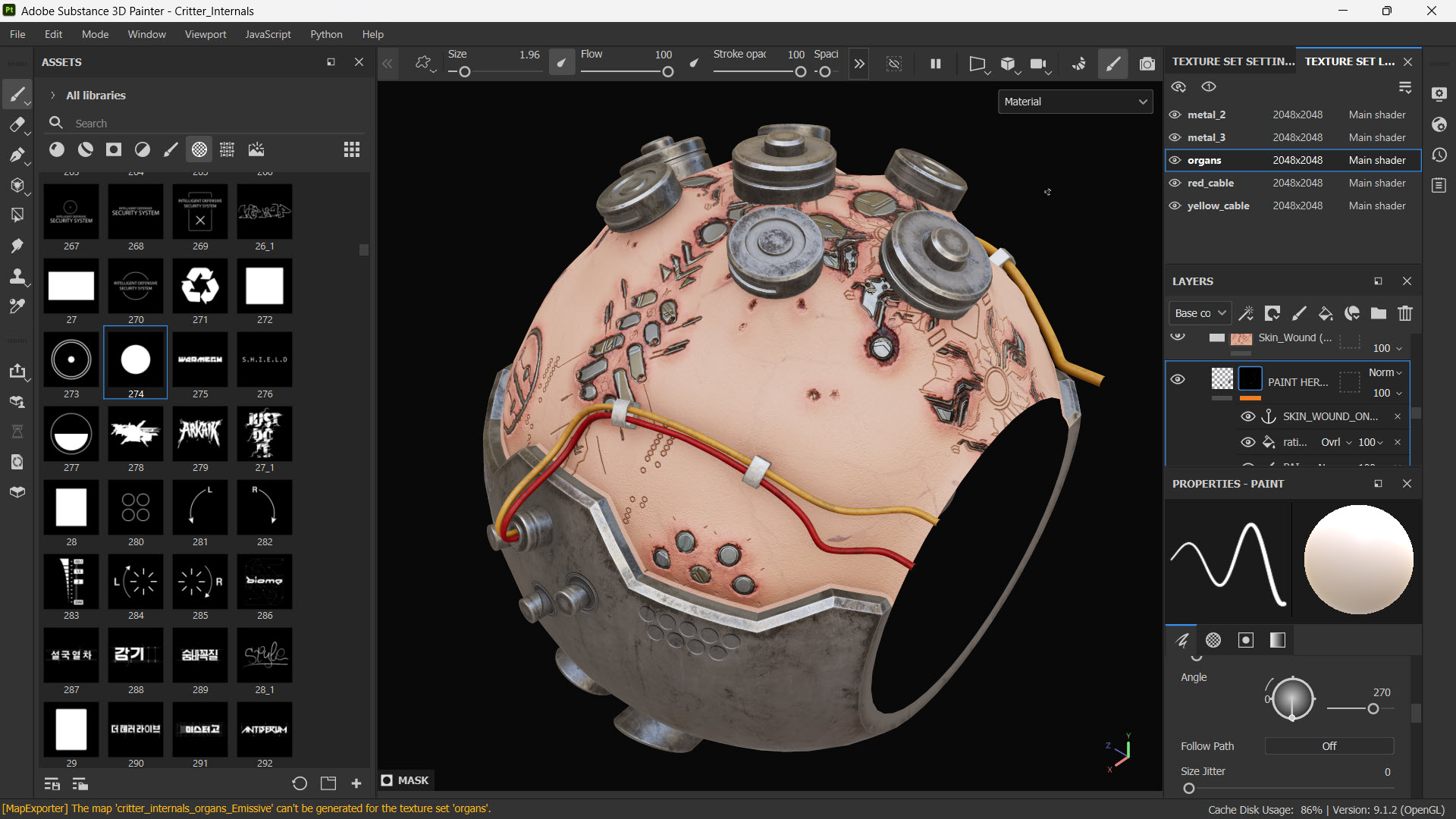
Task: Open the Base color channel dropdown
Action: pos(1200,313)
